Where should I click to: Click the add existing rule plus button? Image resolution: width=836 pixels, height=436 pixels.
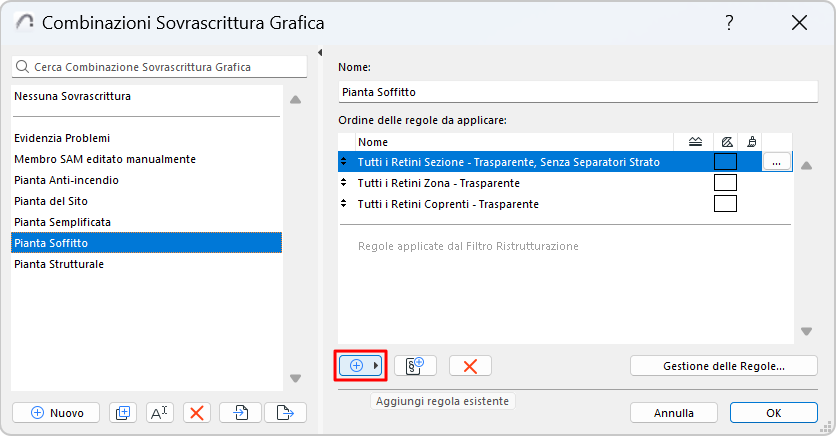click(358, 366)
